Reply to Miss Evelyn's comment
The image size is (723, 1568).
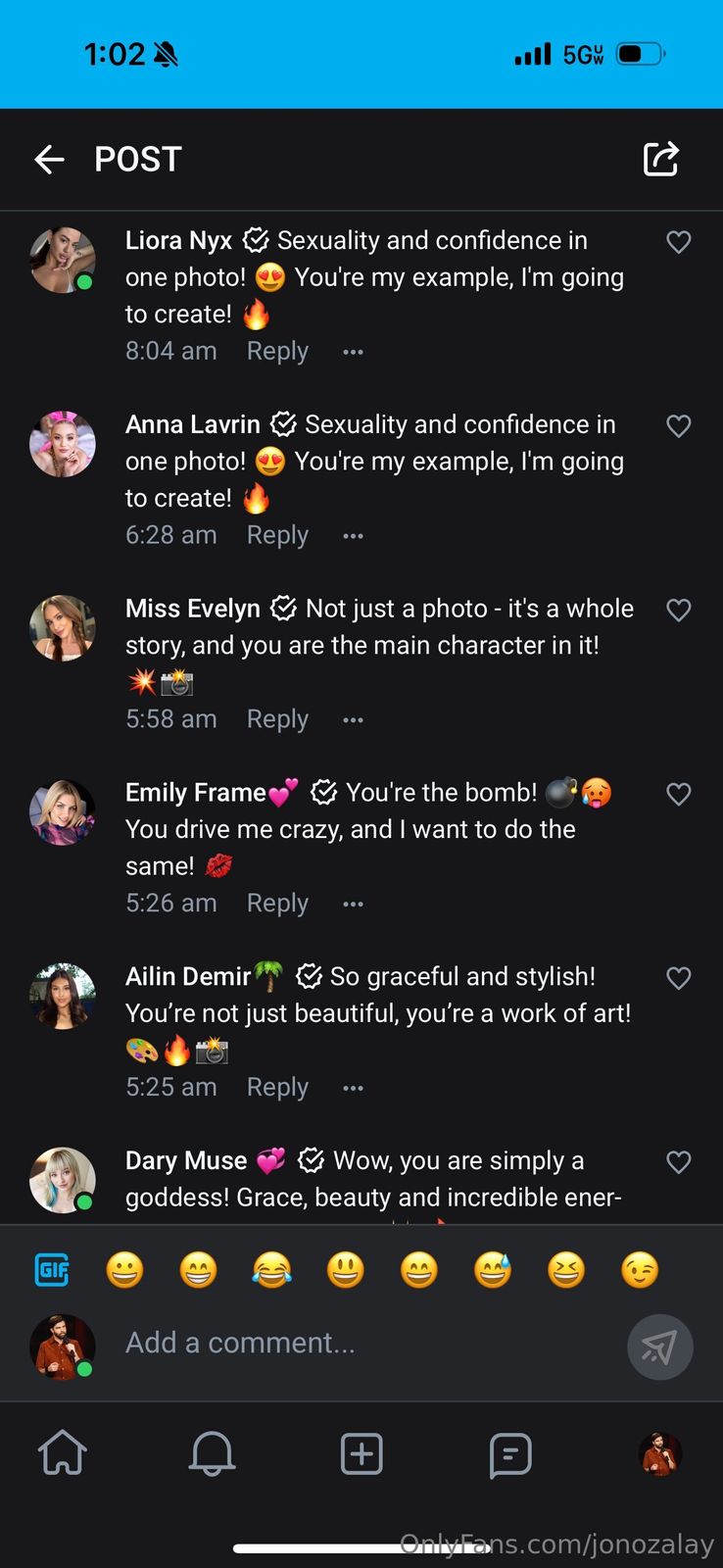pos(277,719)
